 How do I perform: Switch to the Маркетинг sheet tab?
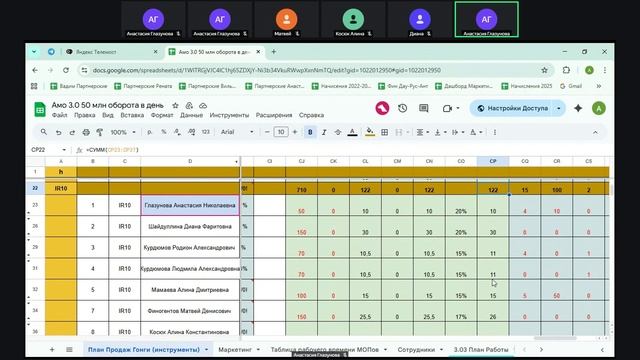point(239,350)
